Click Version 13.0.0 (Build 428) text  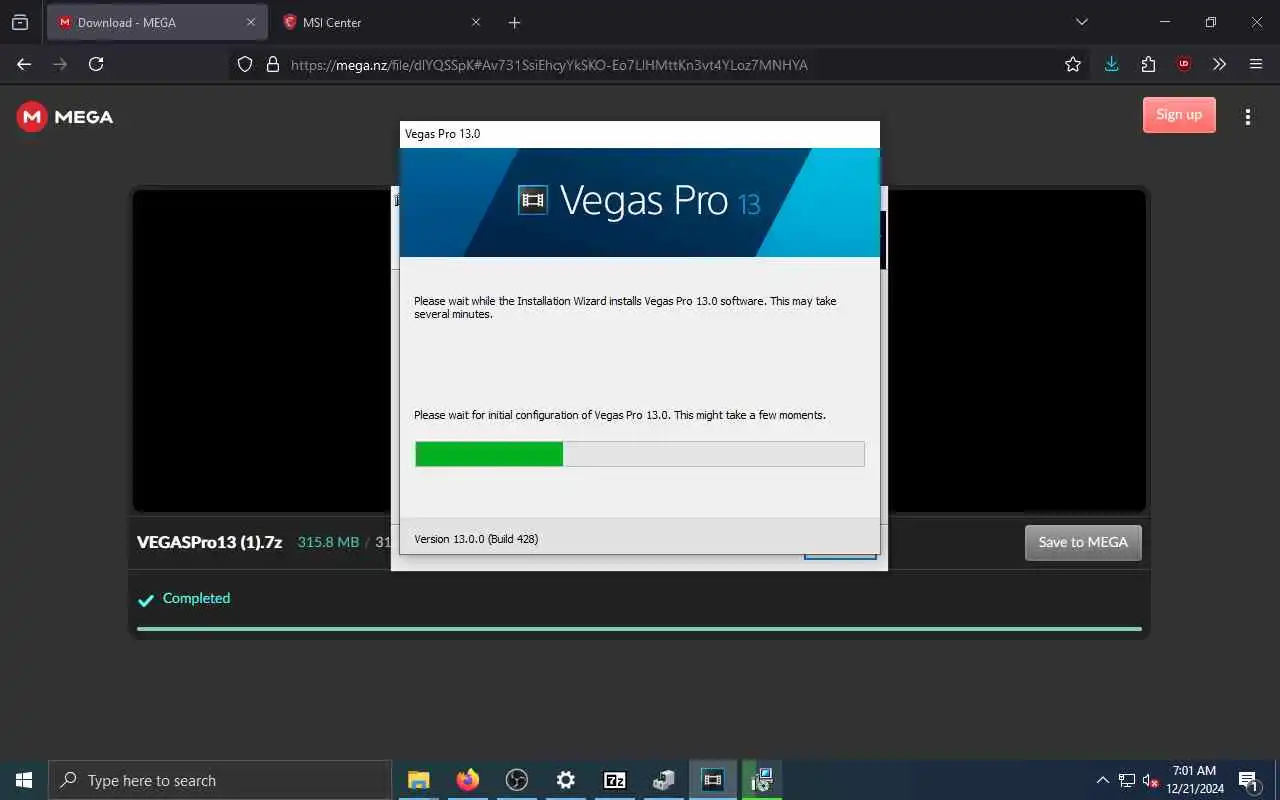click(x=476, y=539)
